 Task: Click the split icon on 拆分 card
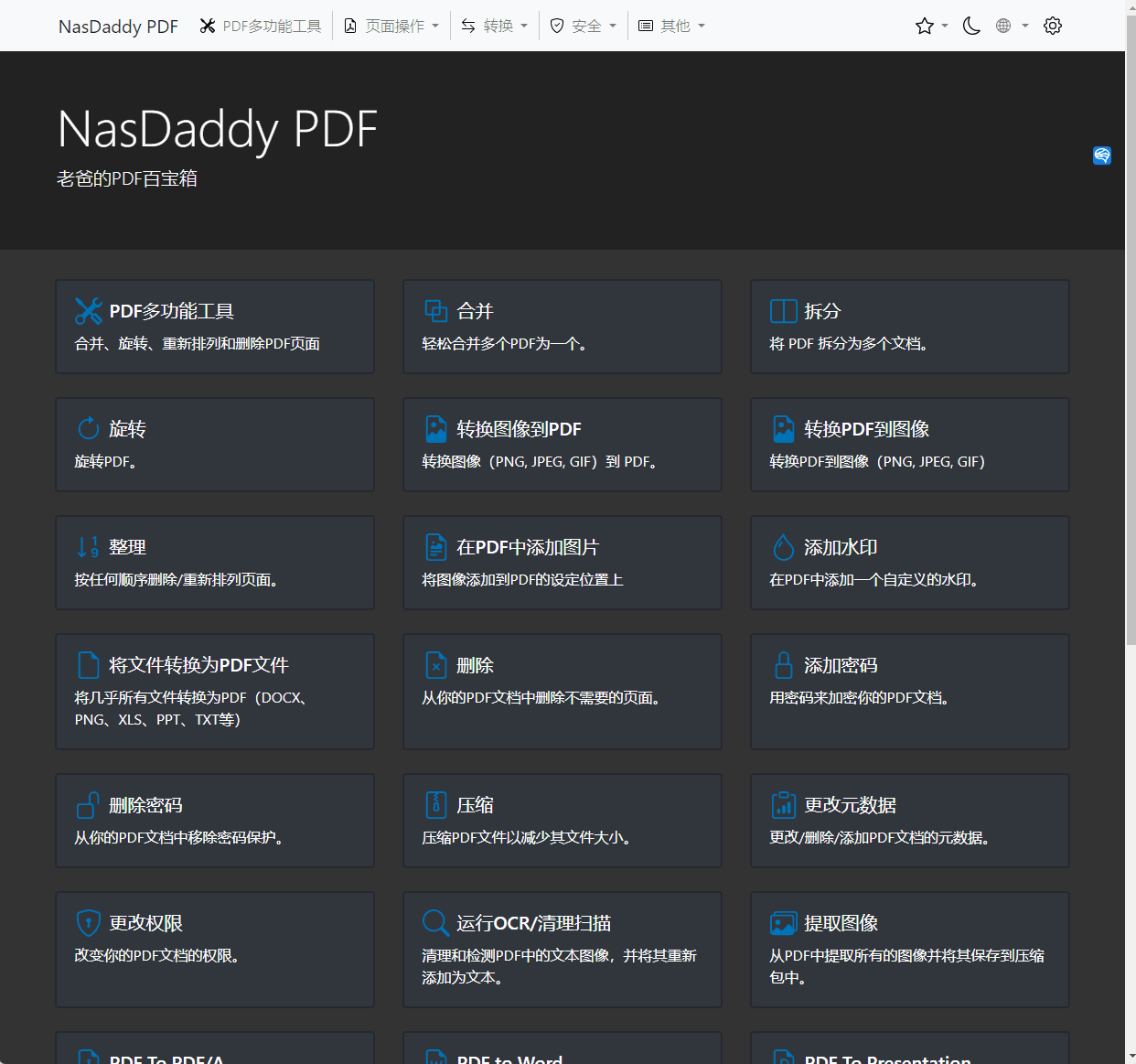(x=783, y=311)
